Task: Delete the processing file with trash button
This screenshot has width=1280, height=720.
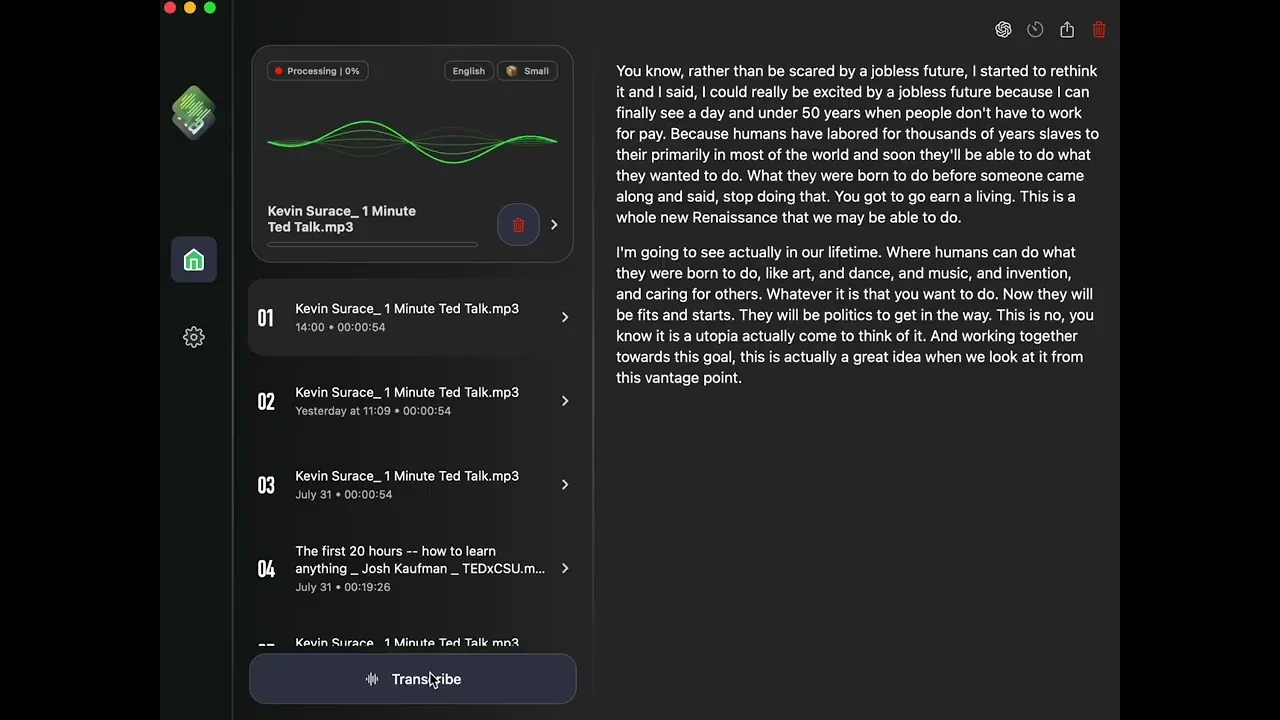Action: coord(518,225)
